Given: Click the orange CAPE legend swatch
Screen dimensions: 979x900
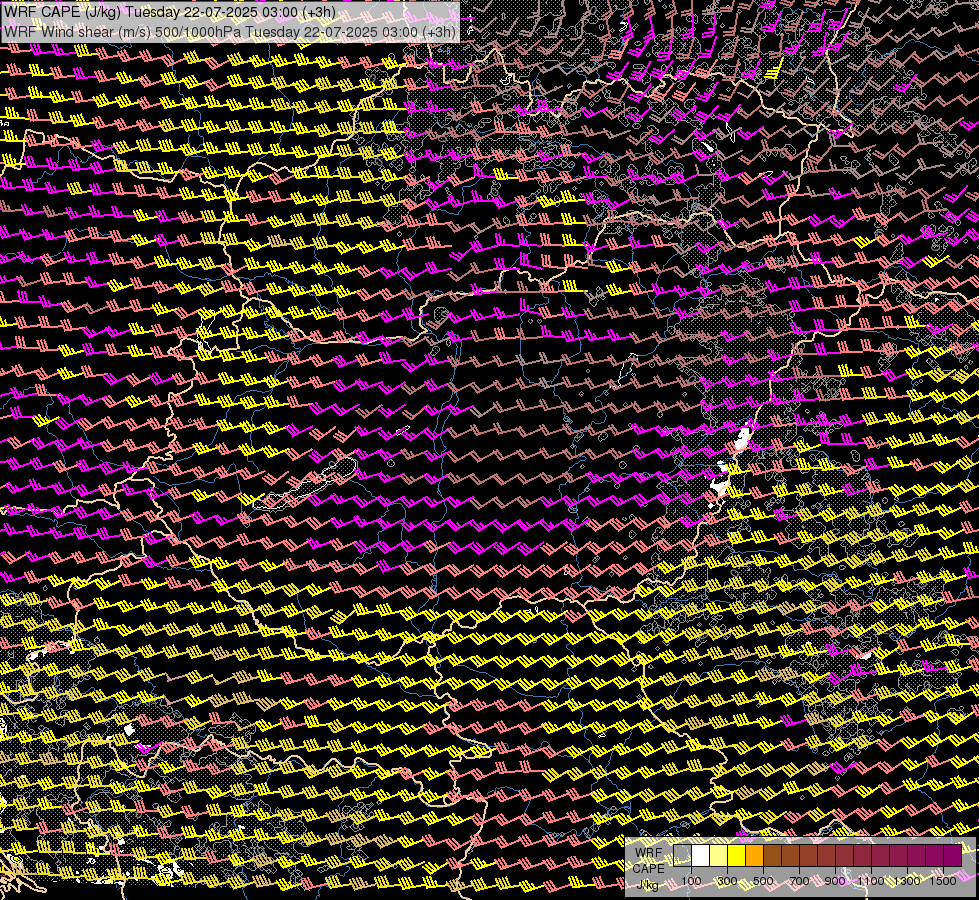Looking at the screenshot, I should coord(754,855).
